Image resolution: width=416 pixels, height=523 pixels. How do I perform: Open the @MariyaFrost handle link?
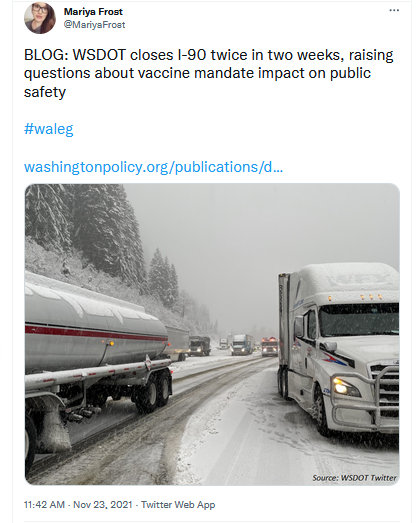(x=94, y=25)
